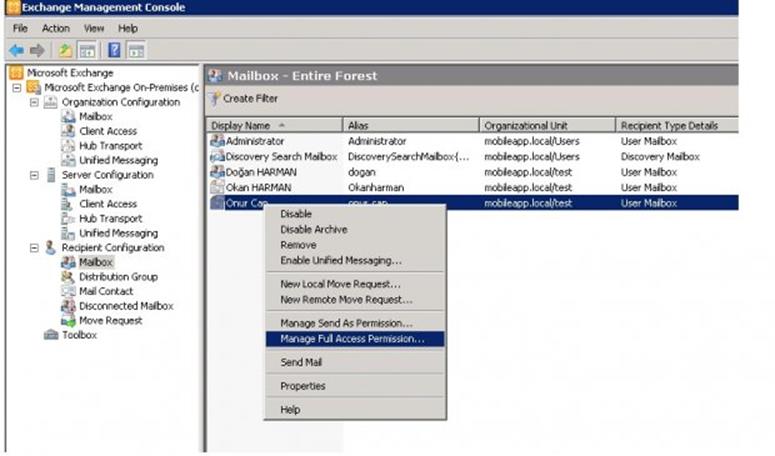This screenshot has height=456, width=775.
Task: Click the Exchange Management Console title icon
Action: tap(13, 7)
